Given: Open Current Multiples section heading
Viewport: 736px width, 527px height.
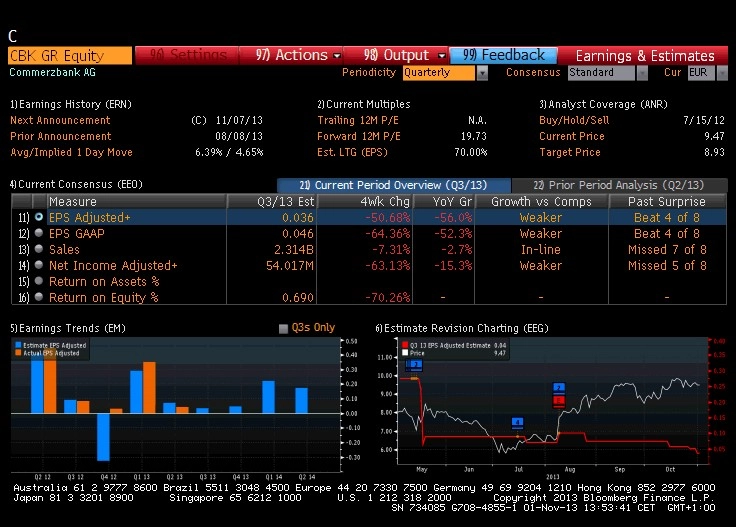Looking at the screenshot, I should (364, 104).
